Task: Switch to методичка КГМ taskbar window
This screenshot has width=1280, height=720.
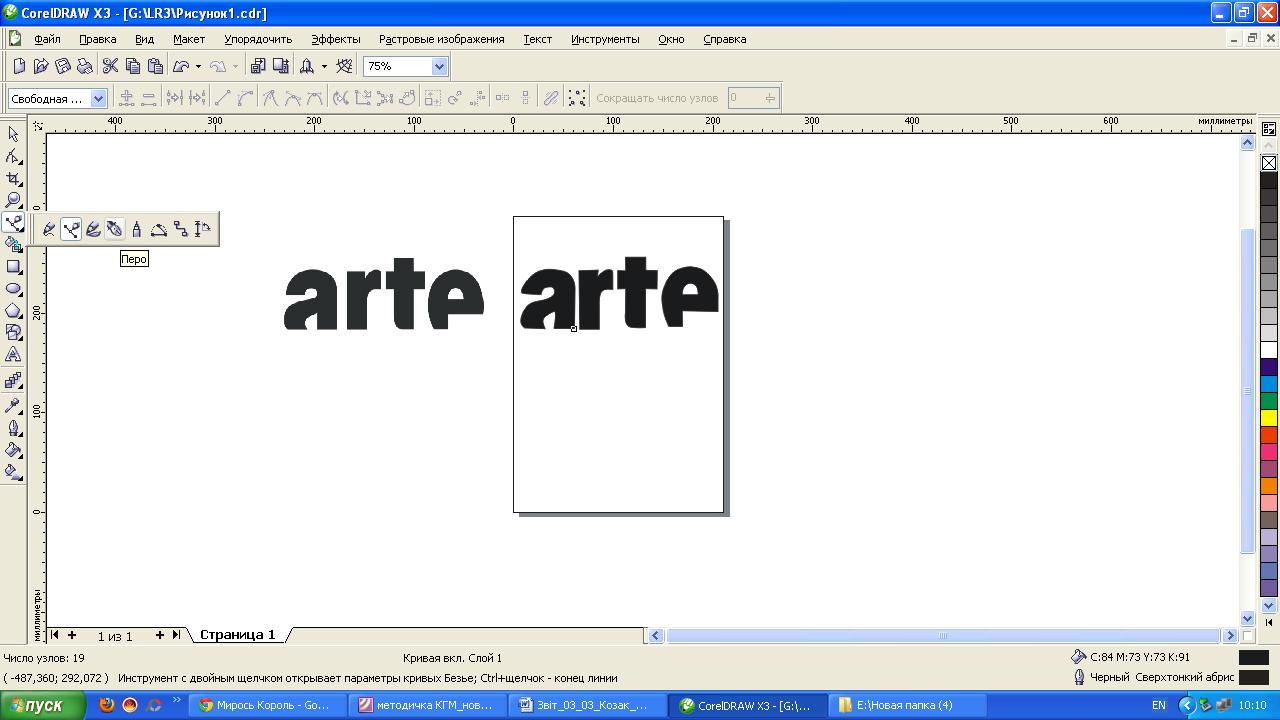Action: pos(427,705)
